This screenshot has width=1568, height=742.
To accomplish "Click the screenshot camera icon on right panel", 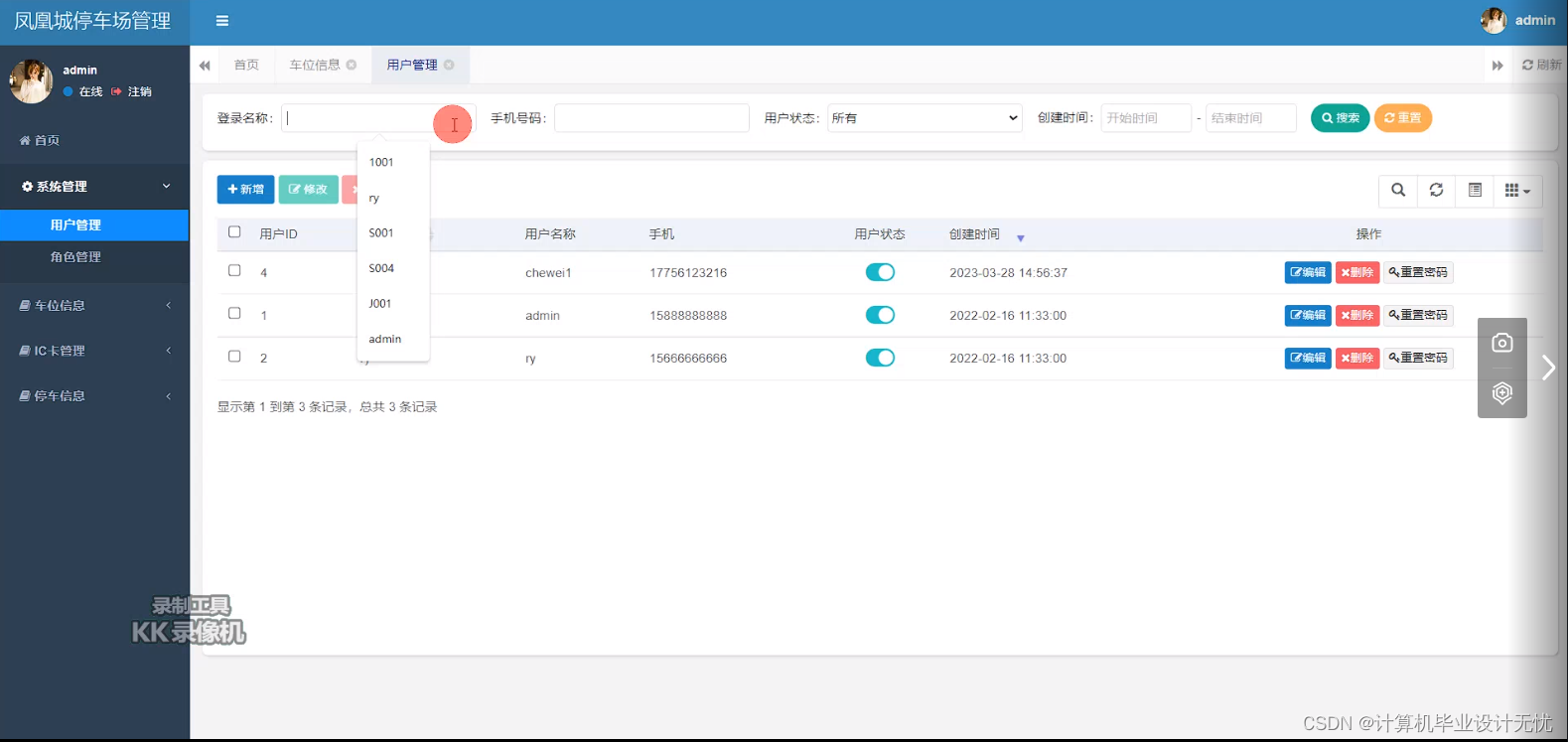I will click(x=1502, y=343).
